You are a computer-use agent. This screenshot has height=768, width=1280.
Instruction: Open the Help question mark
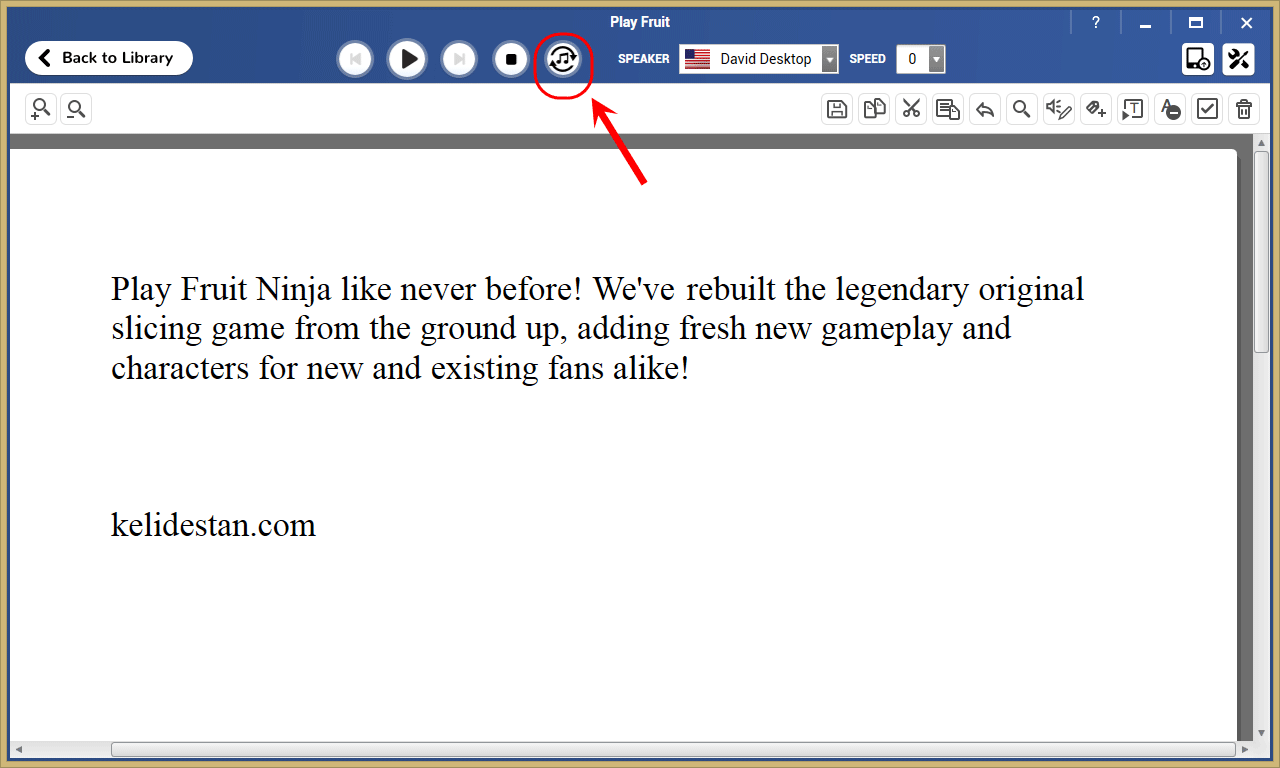pyautogui.click(x=1096, y=23)
